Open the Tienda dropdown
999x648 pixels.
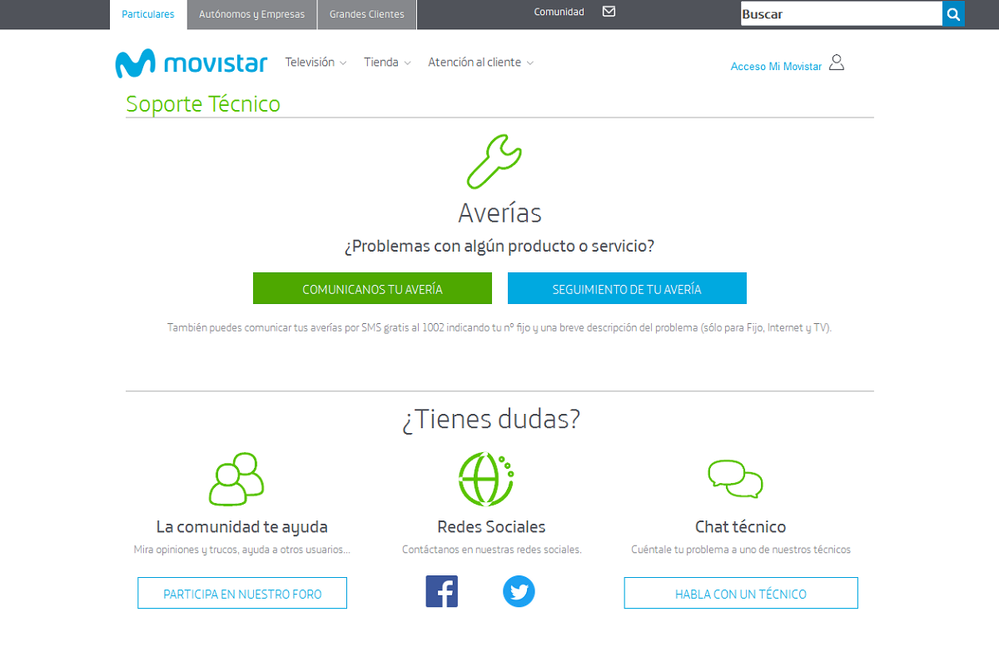coord(382,62)
